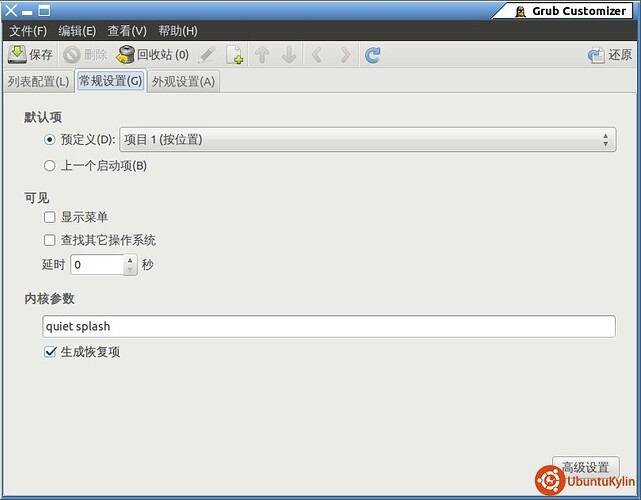This screenshot has height=500, width=641.
Task: Uncheck the 生成恢复项 checkbox
Action: pyautogui.click(x=49, y=352)
